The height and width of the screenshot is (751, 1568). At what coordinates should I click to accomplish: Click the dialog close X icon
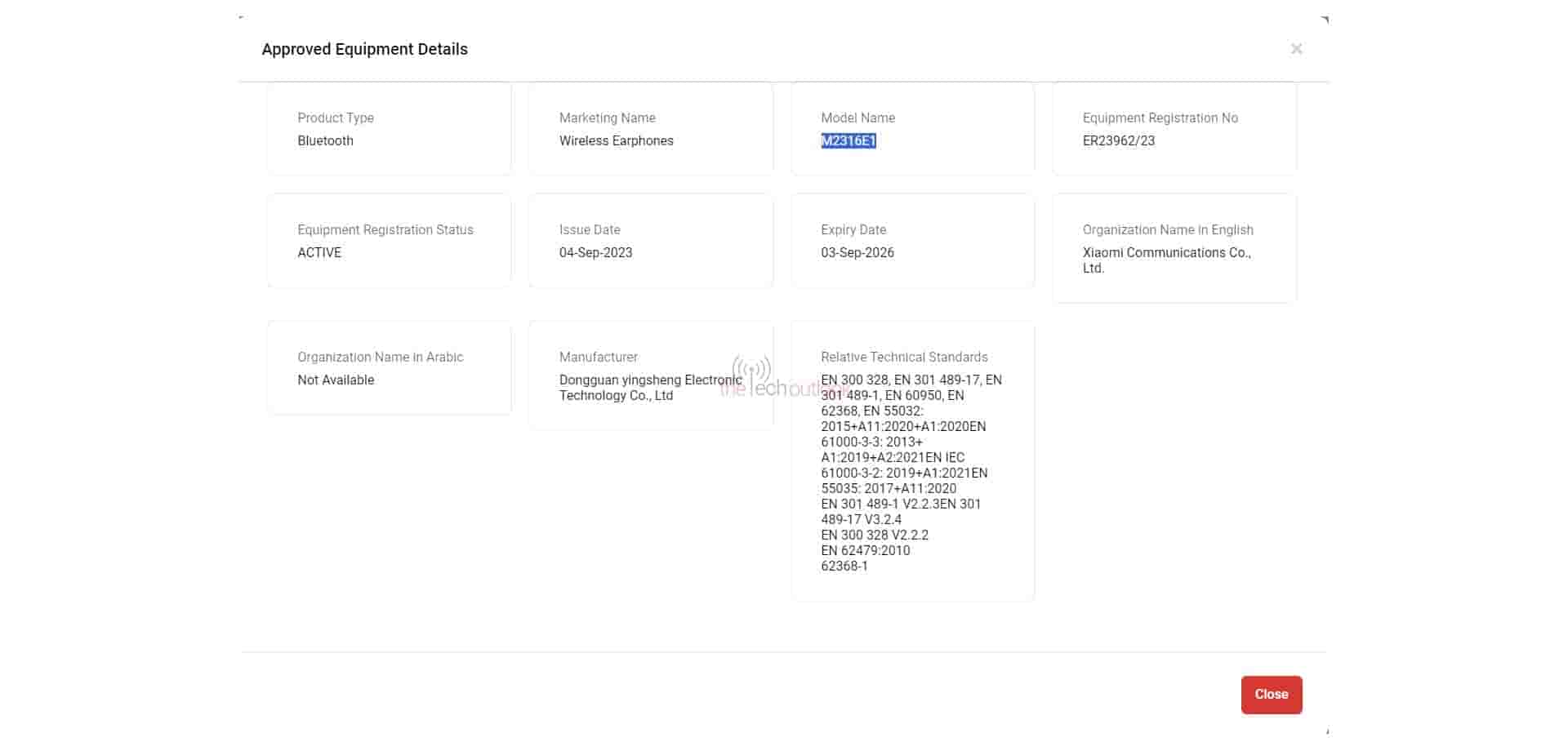1297,48
